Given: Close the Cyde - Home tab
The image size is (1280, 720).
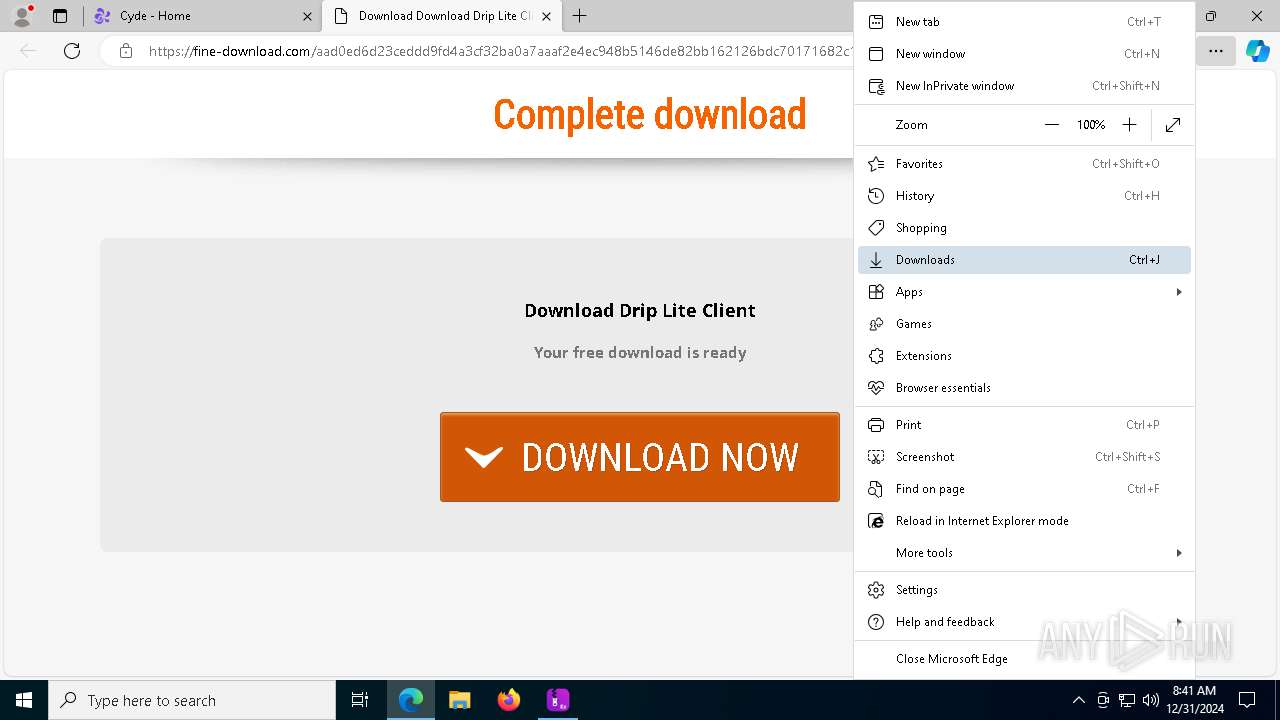Looking at the screenshot, I should (x=307, y=16).
